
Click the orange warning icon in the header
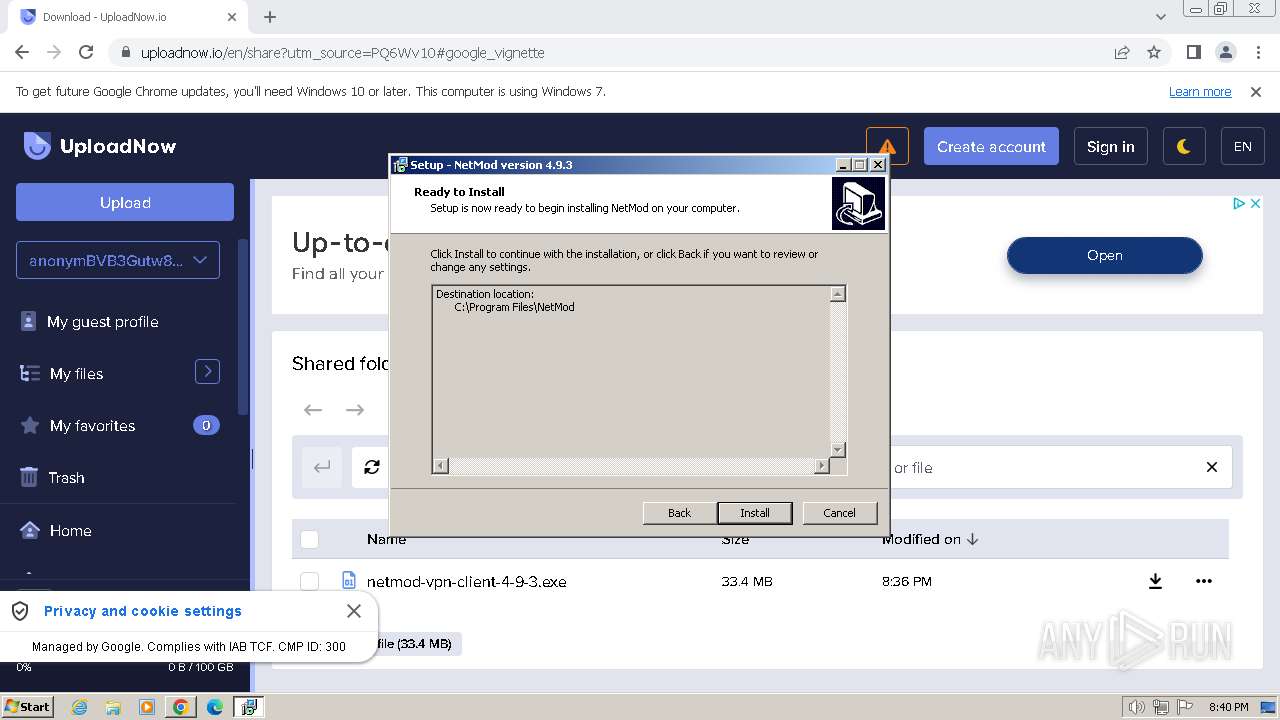(887, 147)
